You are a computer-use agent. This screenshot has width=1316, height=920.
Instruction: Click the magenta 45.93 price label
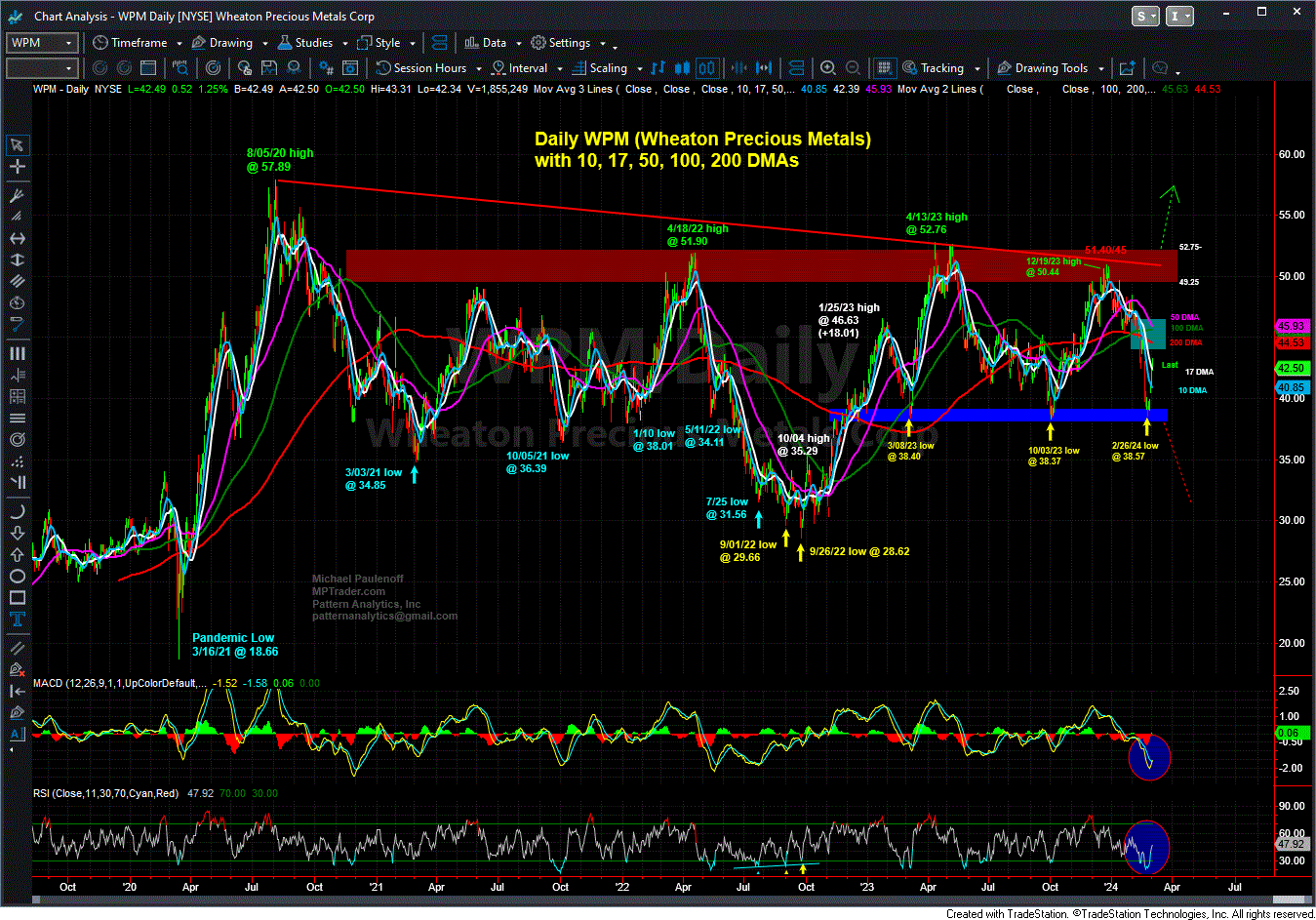coord(1291,326)
